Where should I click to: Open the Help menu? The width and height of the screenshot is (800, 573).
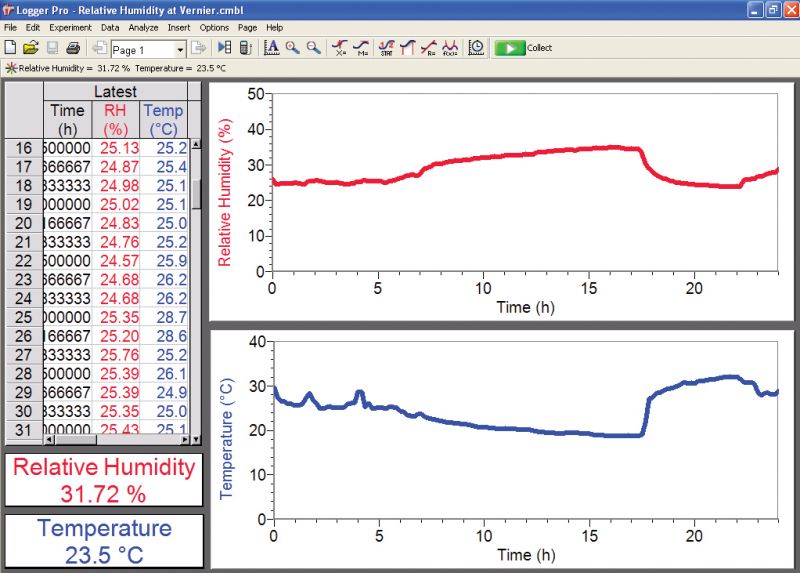pyautogui.click(x=274, y=28)
